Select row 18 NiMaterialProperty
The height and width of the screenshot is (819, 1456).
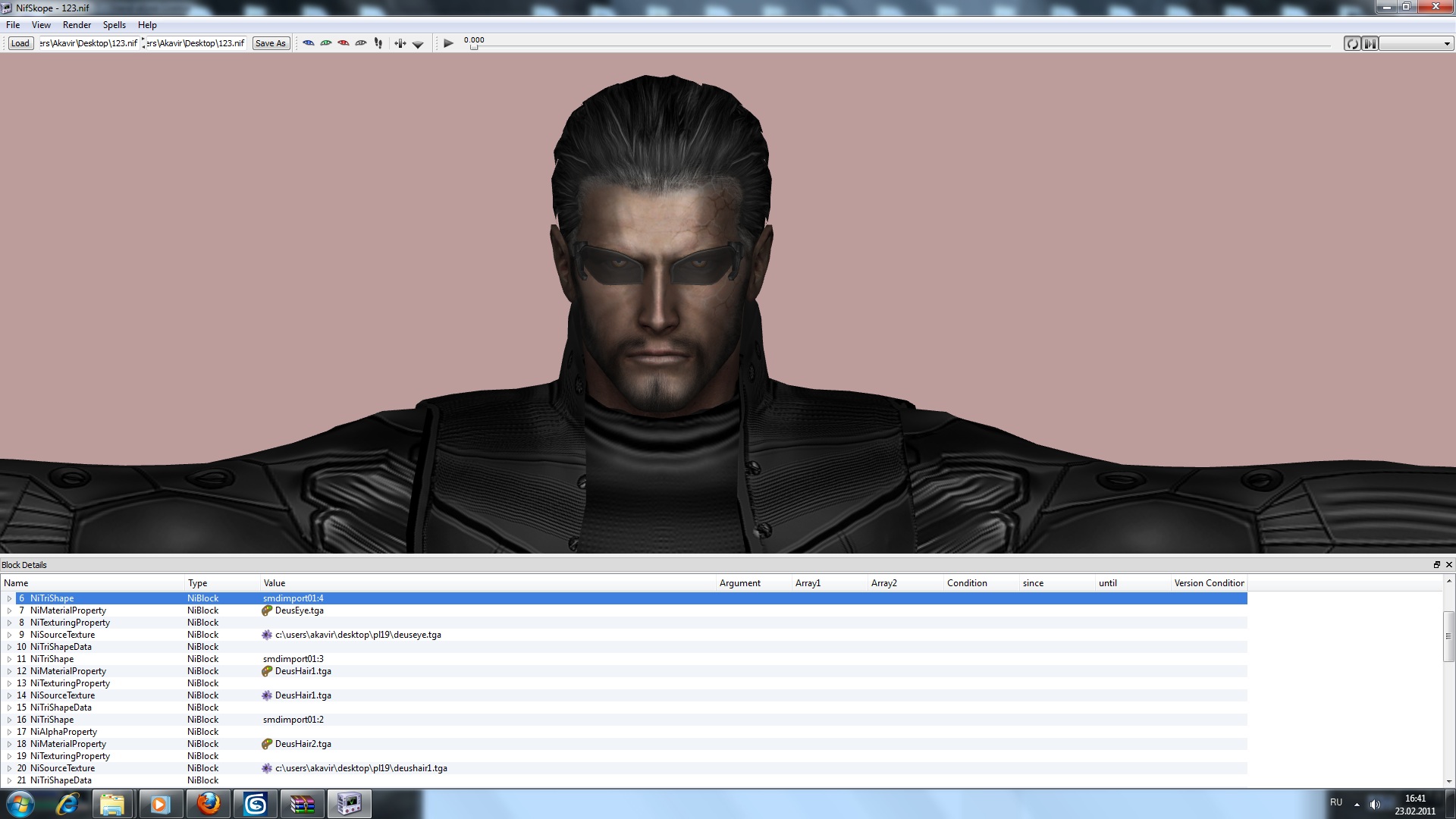[x=624, y=744]
